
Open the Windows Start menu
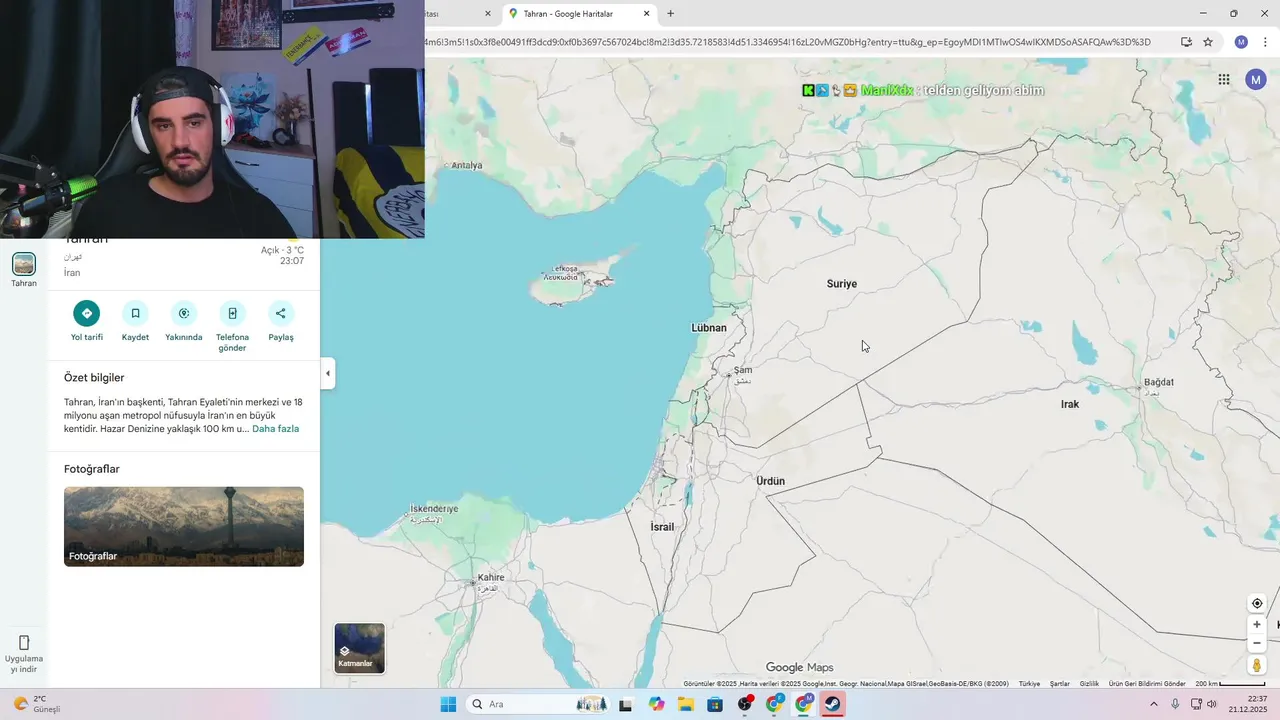pos(448,704)
